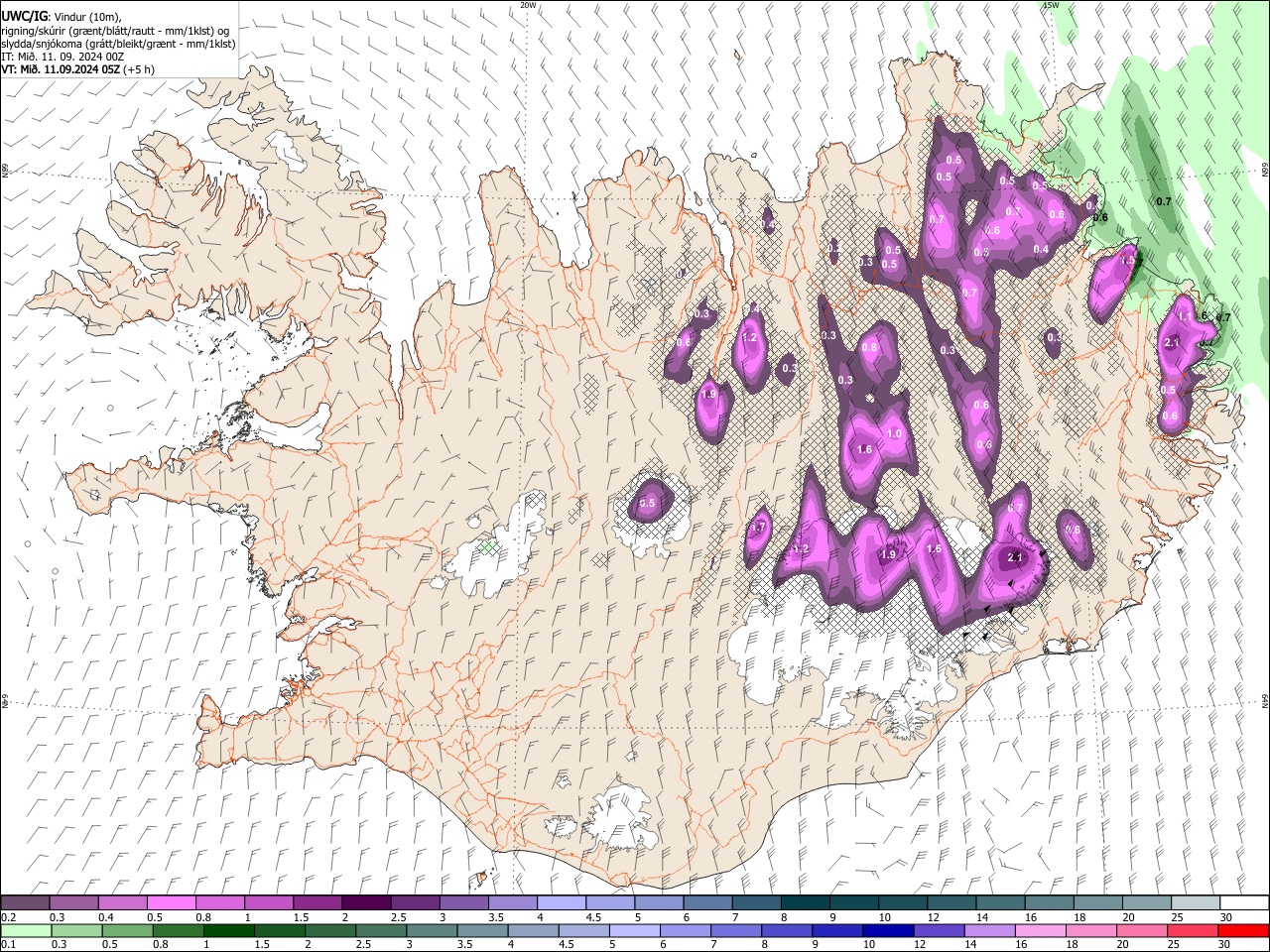1270x952 pixels.
Task: Click the 1.1 precipitation value on the map
Action: [1185, 316]
